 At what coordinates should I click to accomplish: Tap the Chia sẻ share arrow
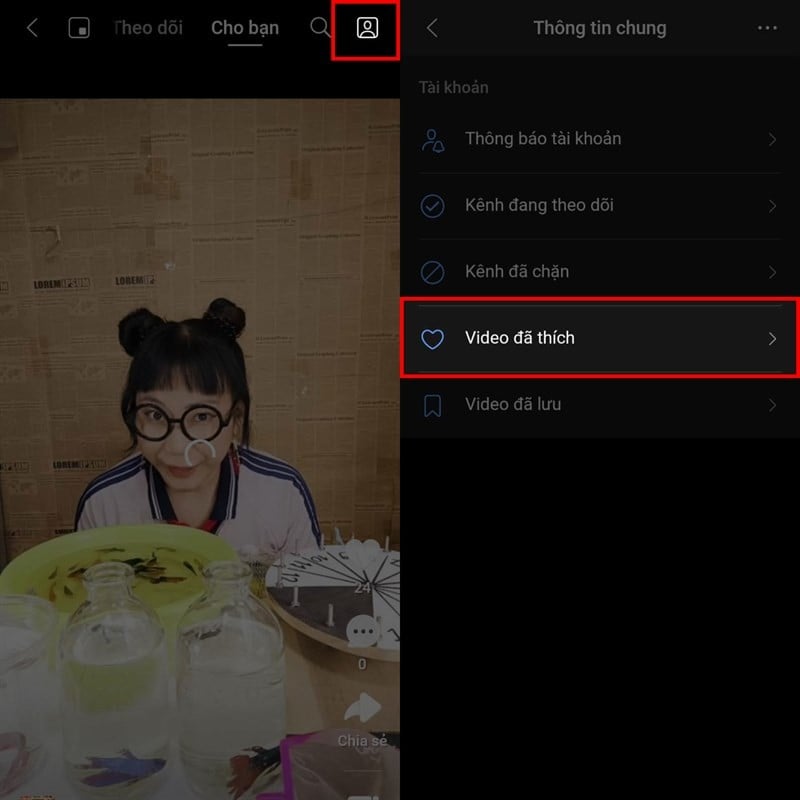pyautogui.click(x=363, y=707)
